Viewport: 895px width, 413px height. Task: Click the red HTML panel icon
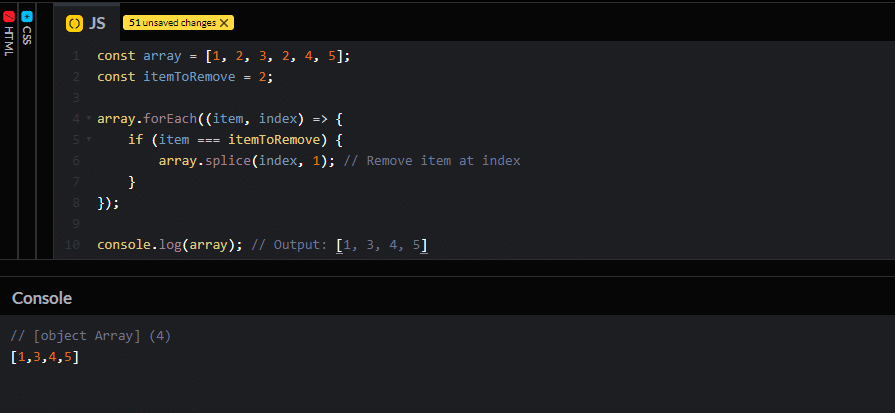point(9,17)
